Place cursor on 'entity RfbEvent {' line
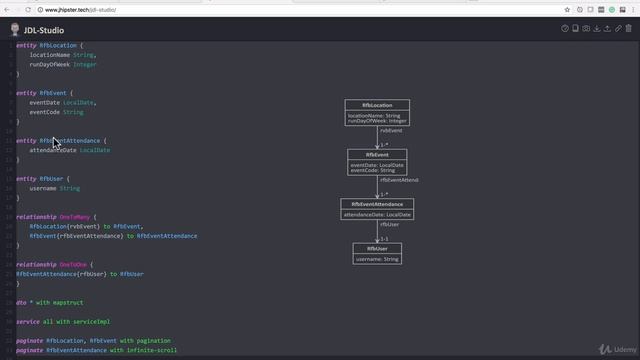This screenshot has height=360, width=640. [x=44, y=93]
